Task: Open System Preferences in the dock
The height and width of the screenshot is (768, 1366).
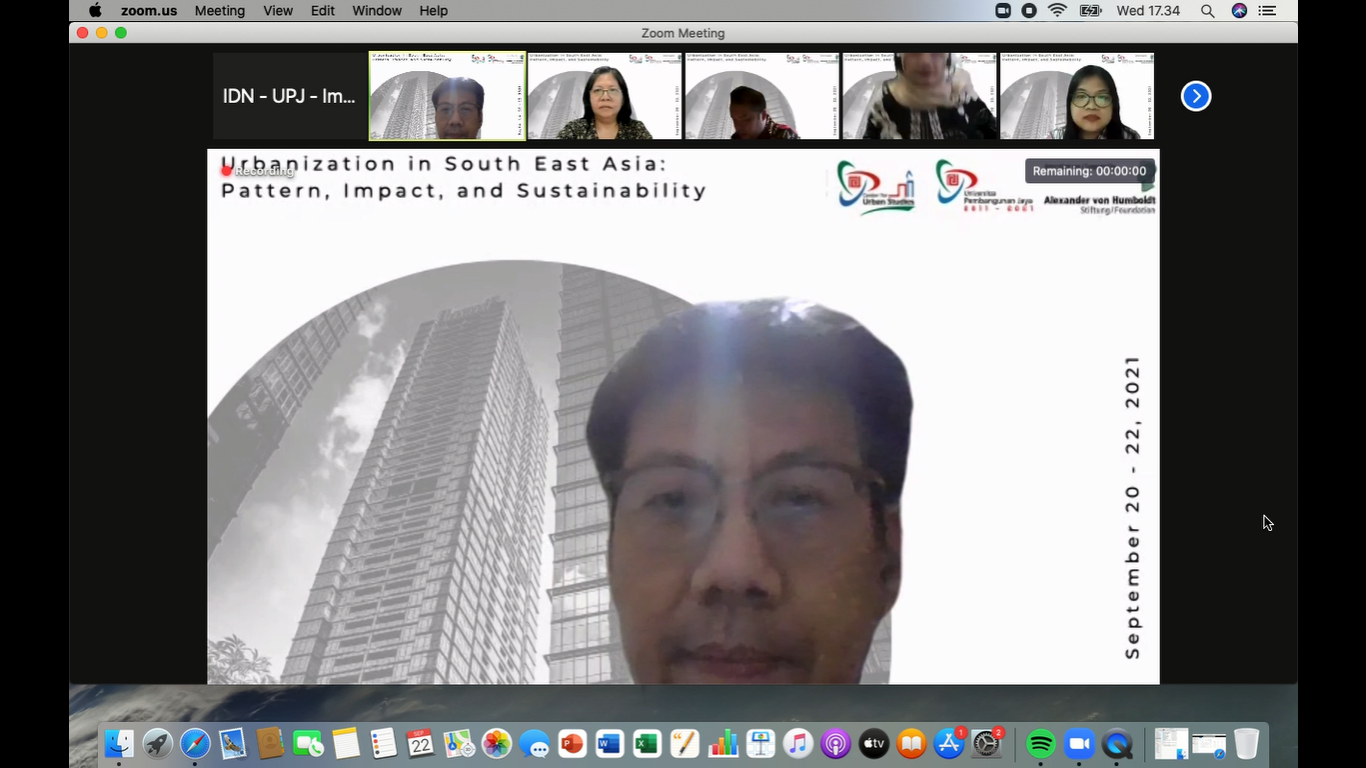Action: (987, 743)
